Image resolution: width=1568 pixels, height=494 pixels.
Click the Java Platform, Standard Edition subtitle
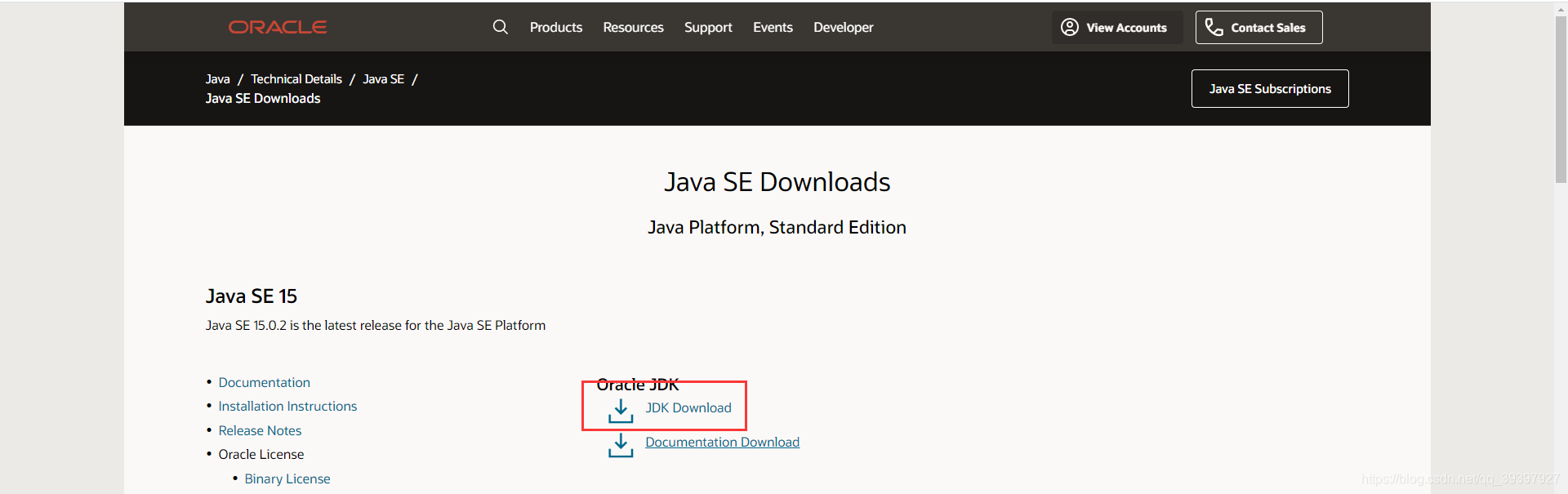coord(777,227)
